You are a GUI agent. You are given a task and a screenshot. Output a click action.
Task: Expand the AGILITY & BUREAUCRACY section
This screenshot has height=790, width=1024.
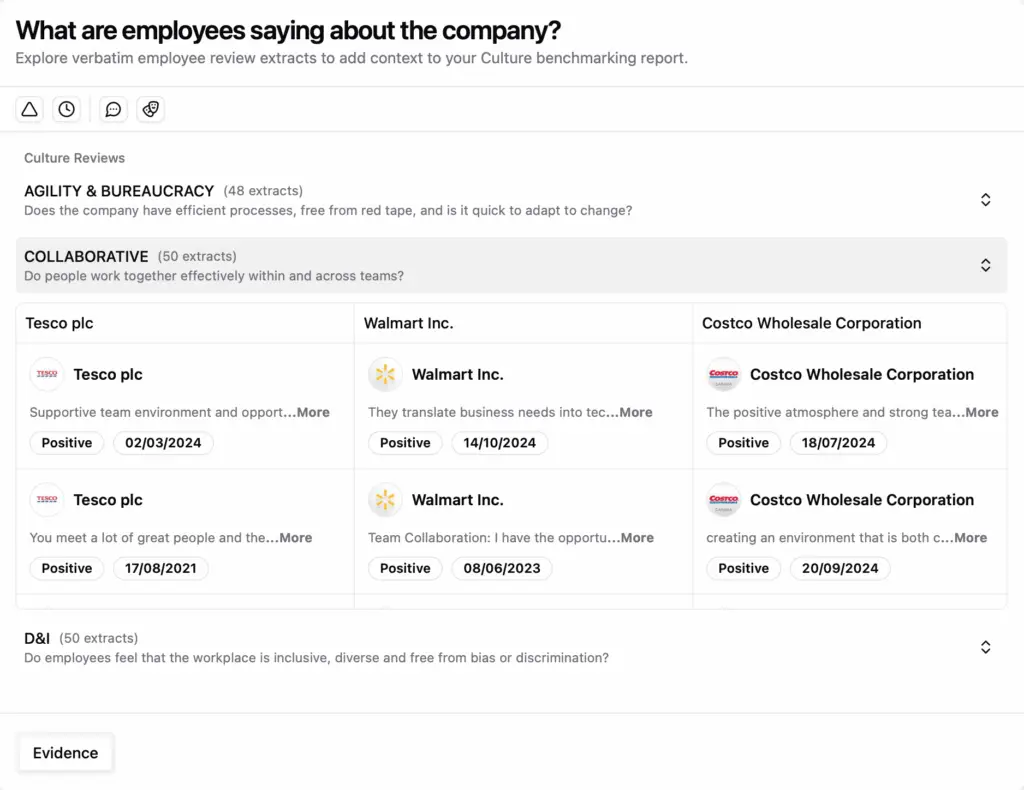[x=985, y=199]
